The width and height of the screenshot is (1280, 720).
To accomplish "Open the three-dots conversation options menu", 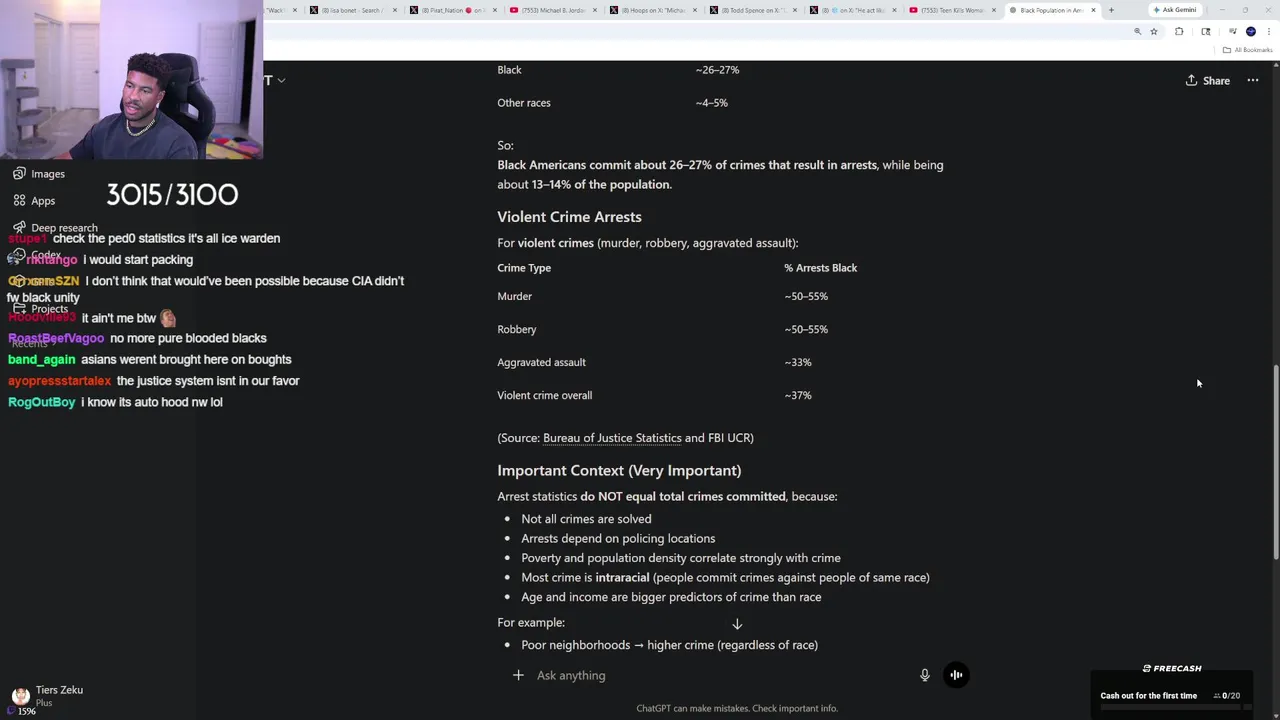I will pos(1252,81).
